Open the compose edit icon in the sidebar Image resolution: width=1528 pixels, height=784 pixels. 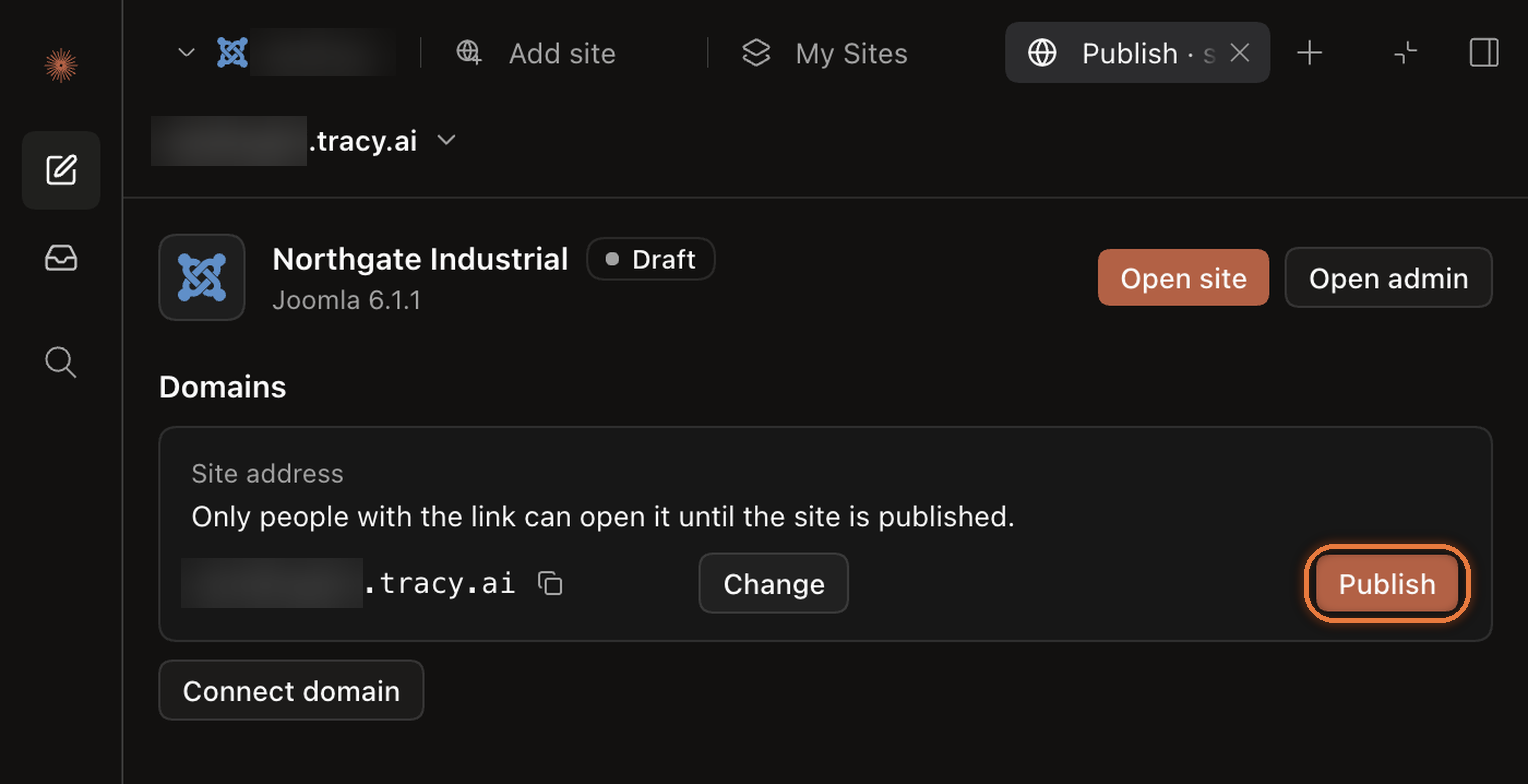61,170
